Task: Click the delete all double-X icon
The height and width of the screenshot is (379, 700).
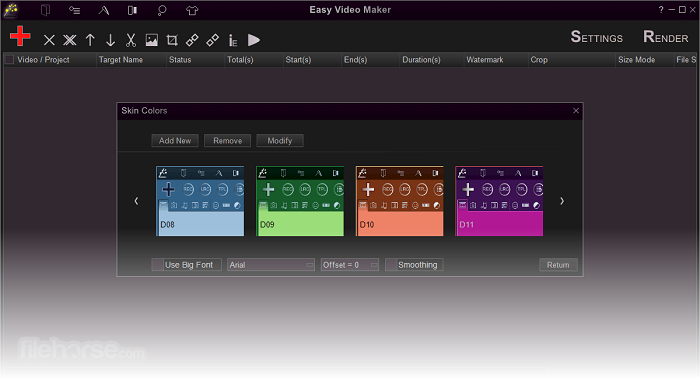Action: pyautogui.click(x=70, y=40)
